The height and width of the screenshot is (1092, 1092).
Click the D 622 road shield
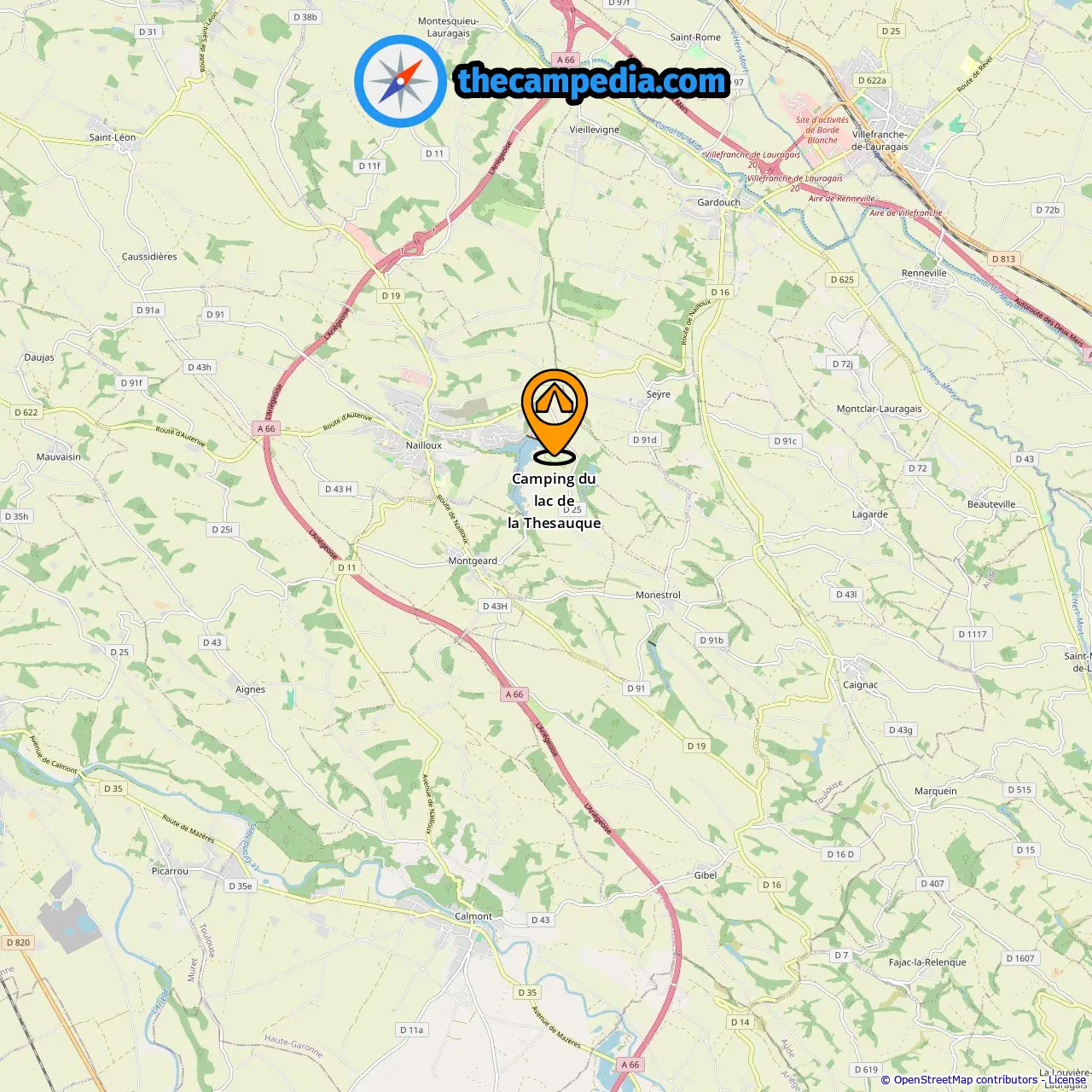26,412
